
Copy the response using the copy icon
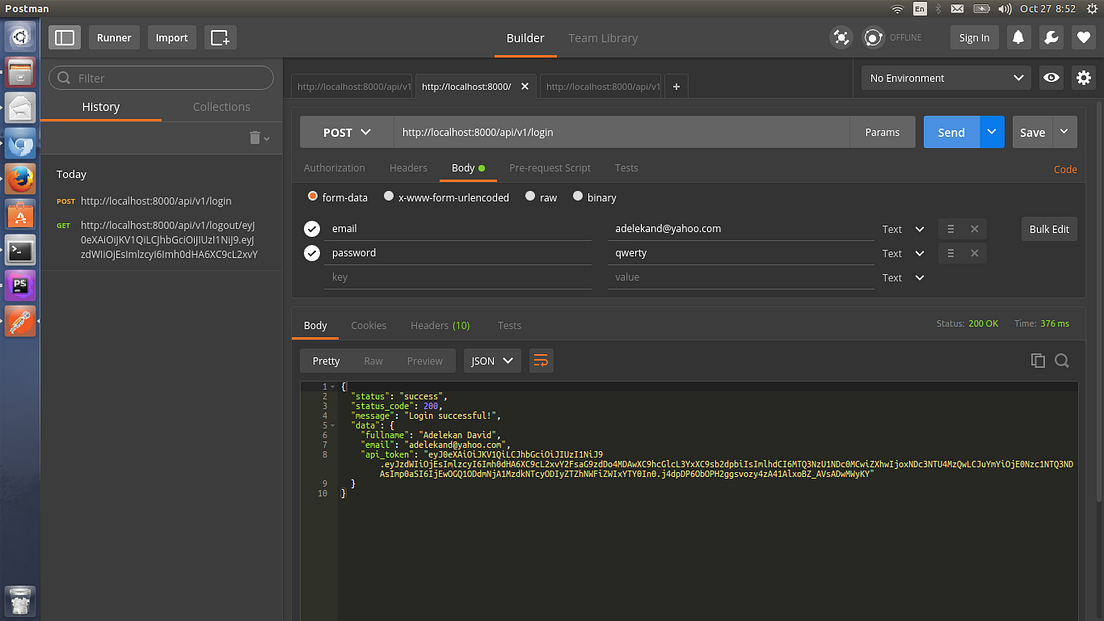(1038, 360)
